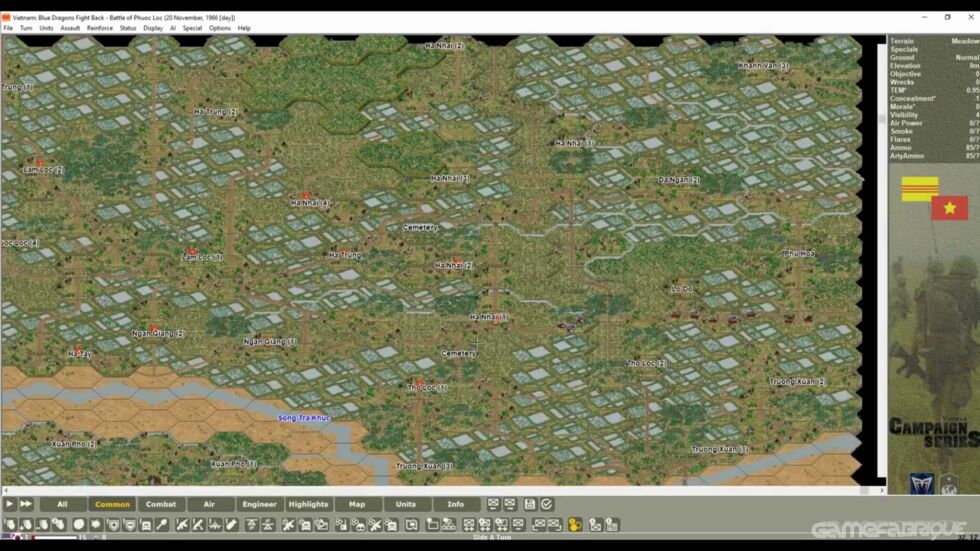Click the first rifle fire icon
Viewport: 980px width, 551px height.
click(x=181, y=525)
